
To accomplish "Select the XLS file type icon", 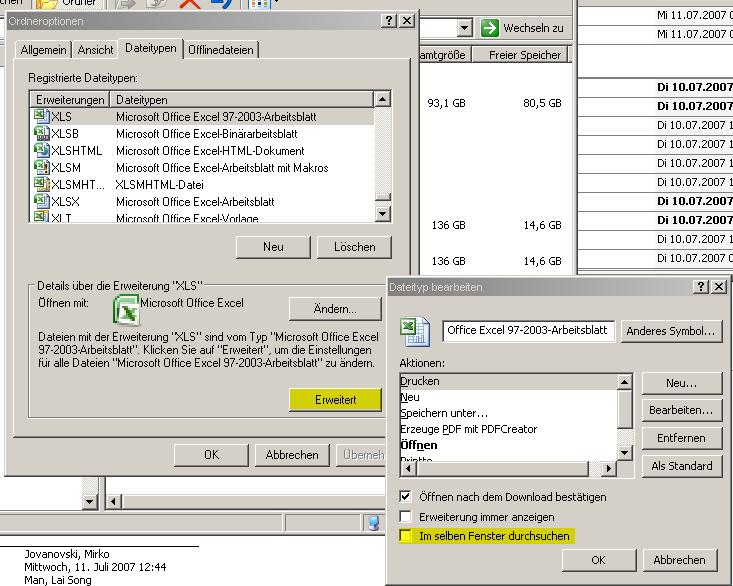I will coord(42,116).
